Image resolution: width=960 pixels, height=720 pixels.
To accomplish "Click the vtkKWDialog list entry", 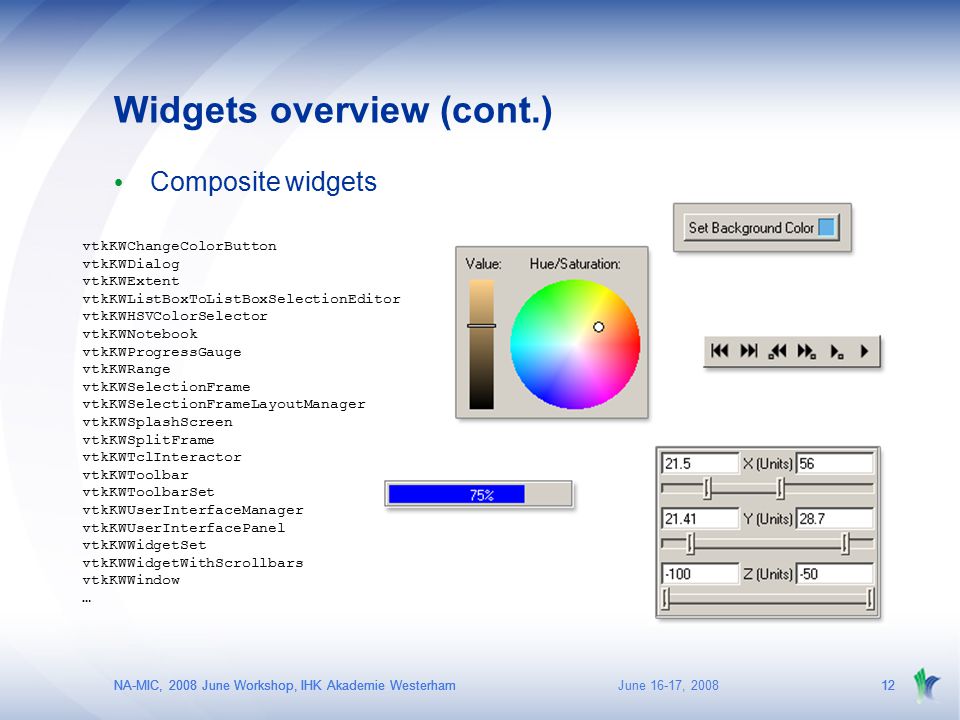I will coord(131,264).
